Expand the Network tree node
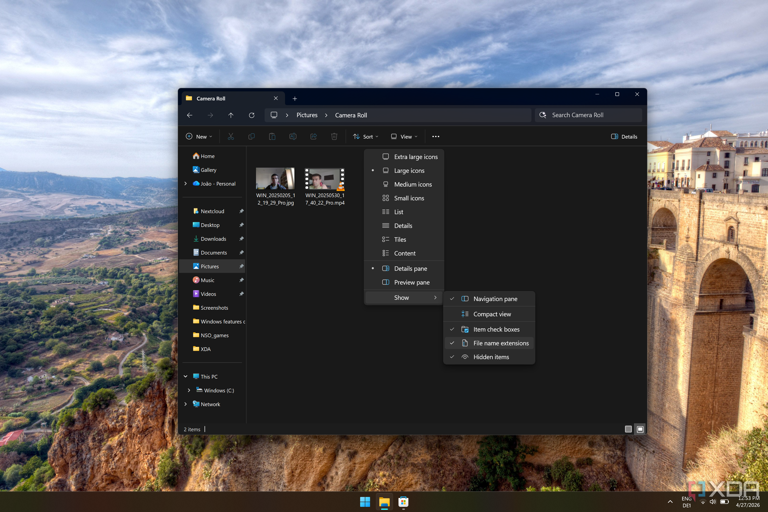The image size is (768, 512). tap(186, 404)
